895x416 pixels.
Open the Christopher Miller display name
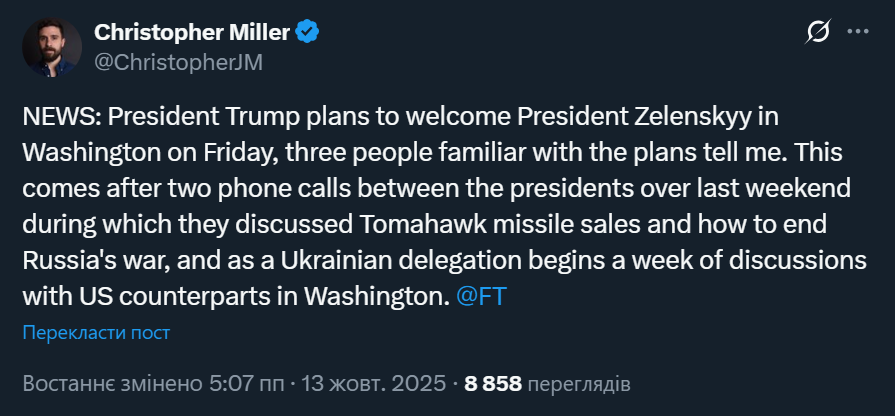pyautogui.click(x=191, y=32)
